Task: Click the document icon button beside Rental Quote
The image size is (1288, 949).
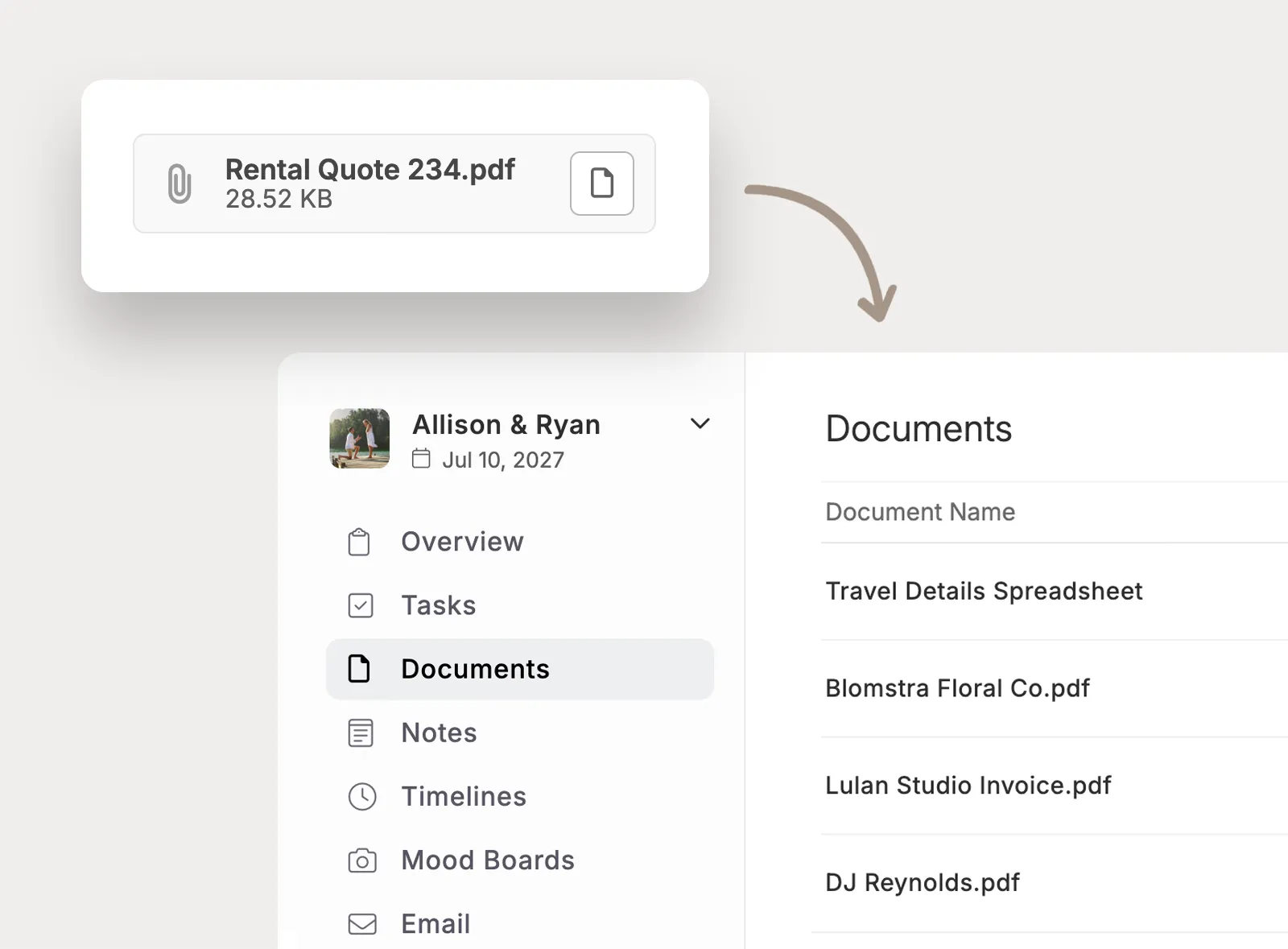Action: click(x=602, y=184)
